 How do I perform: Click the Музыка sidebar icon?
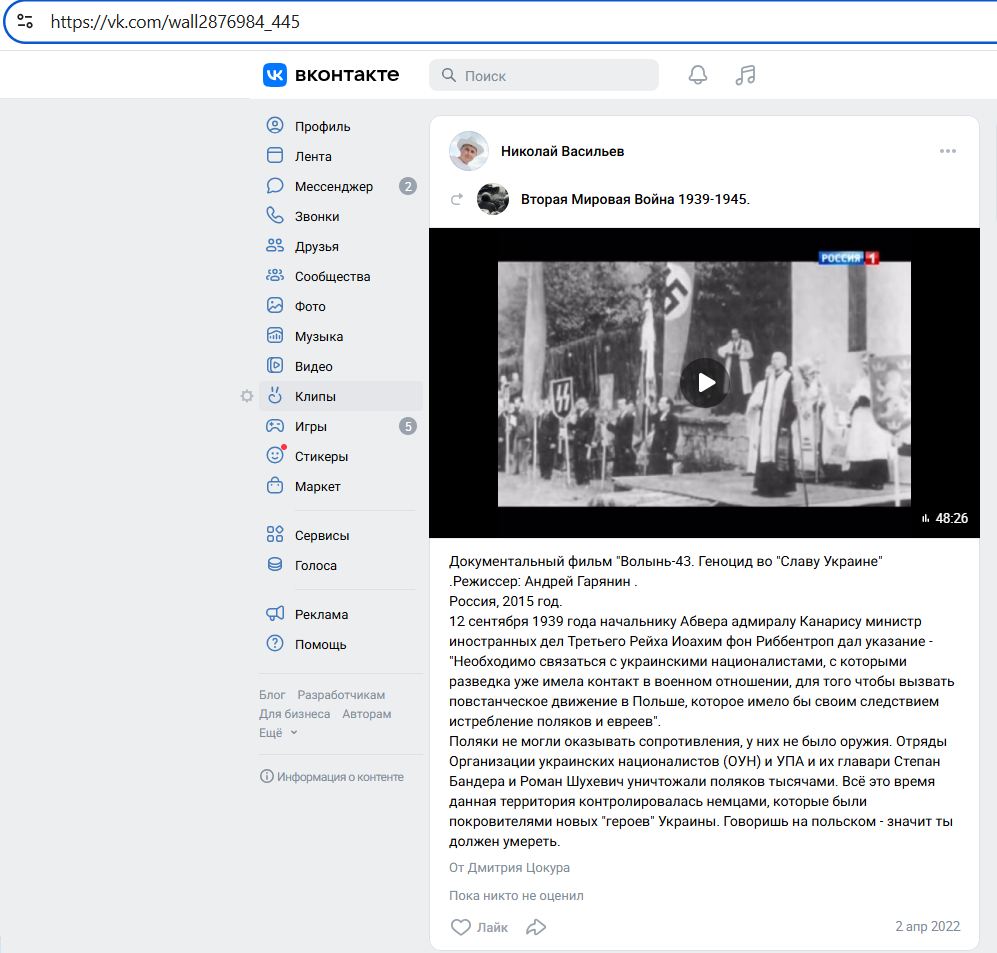pyautogui.click(x=275, y=335)
